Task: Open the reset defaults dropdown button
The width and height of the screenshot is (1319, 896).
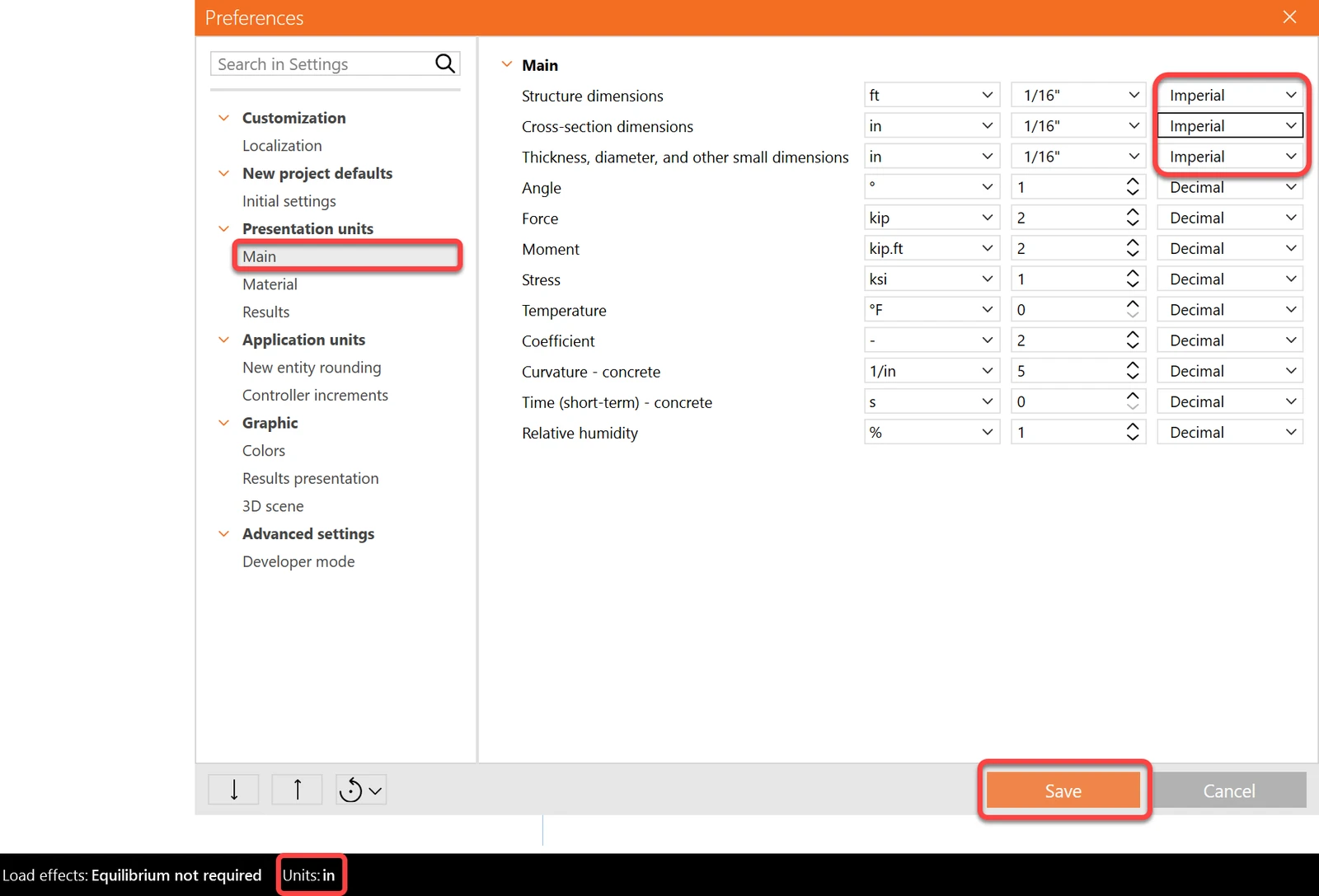Action: tap(361, 790)
